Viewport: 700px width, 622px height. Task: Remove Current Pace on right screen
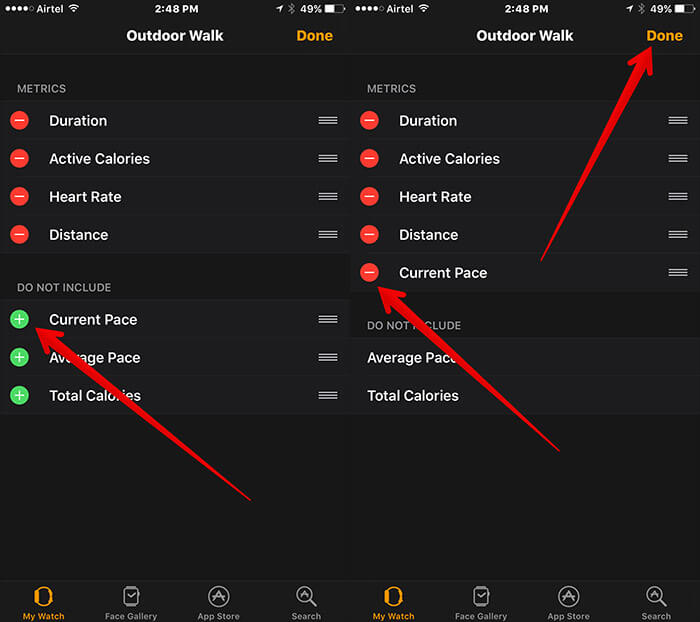tap(370, 272)
